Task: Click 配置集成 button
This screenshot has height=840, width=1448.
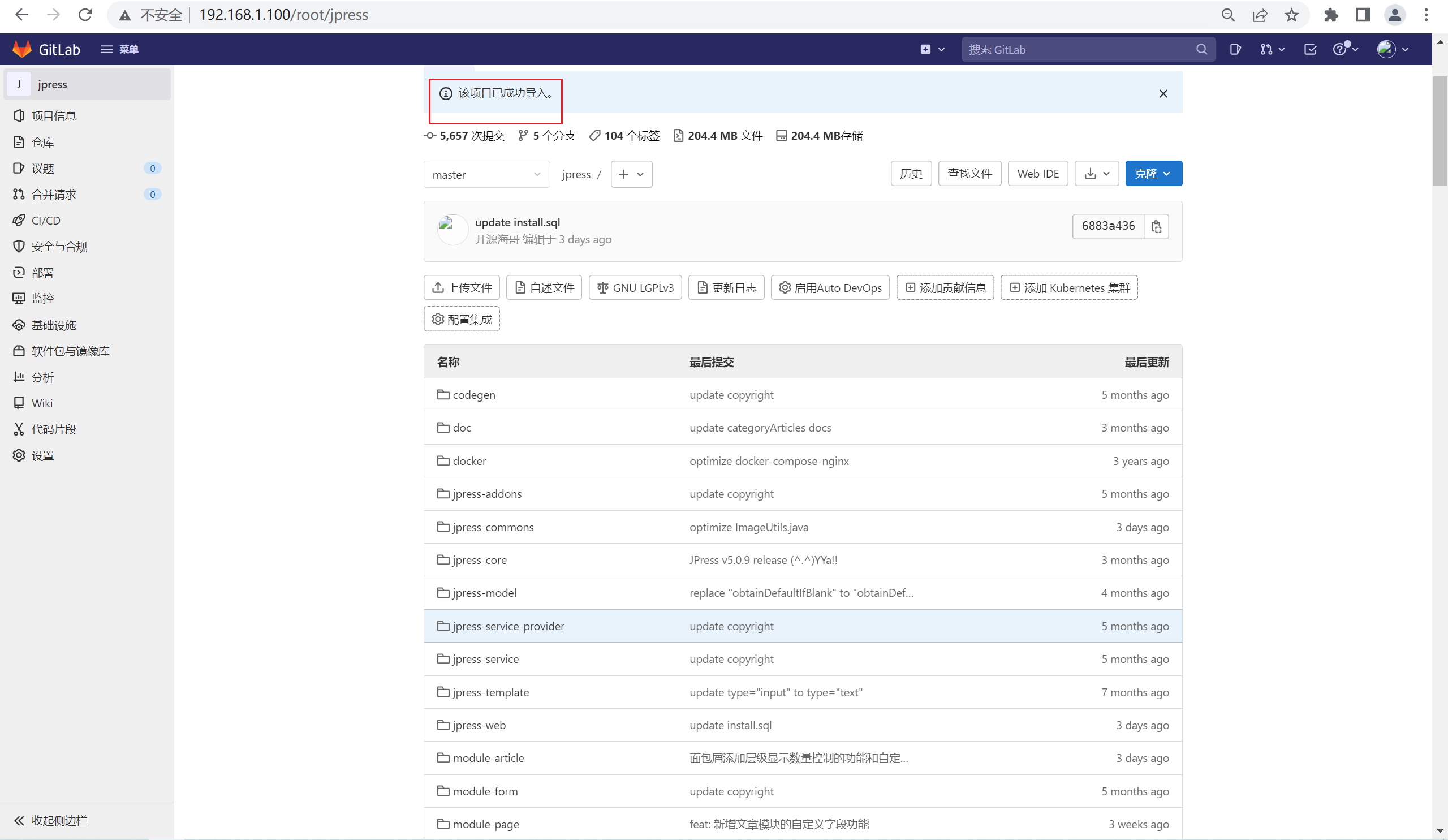Action: point(462,319)
